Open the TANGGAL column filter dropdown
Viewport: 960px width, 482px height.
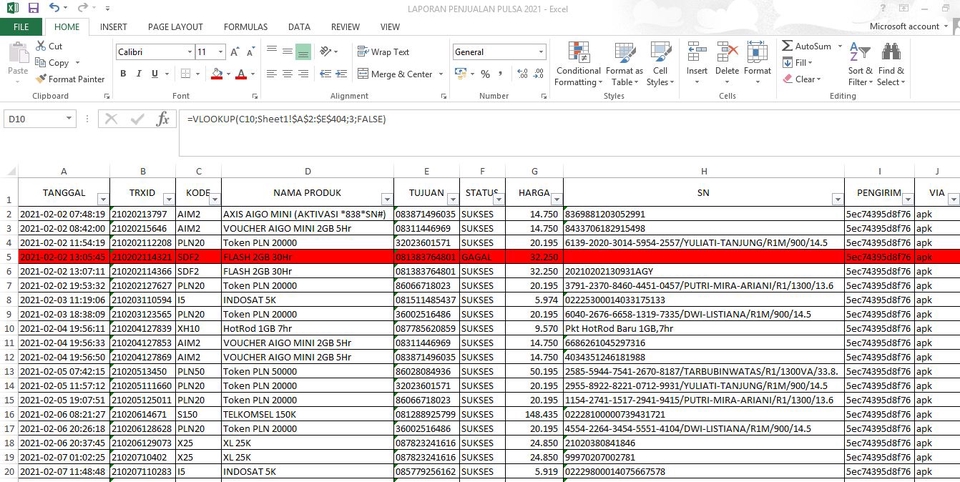pyautogui.click(x=103, y=199)
